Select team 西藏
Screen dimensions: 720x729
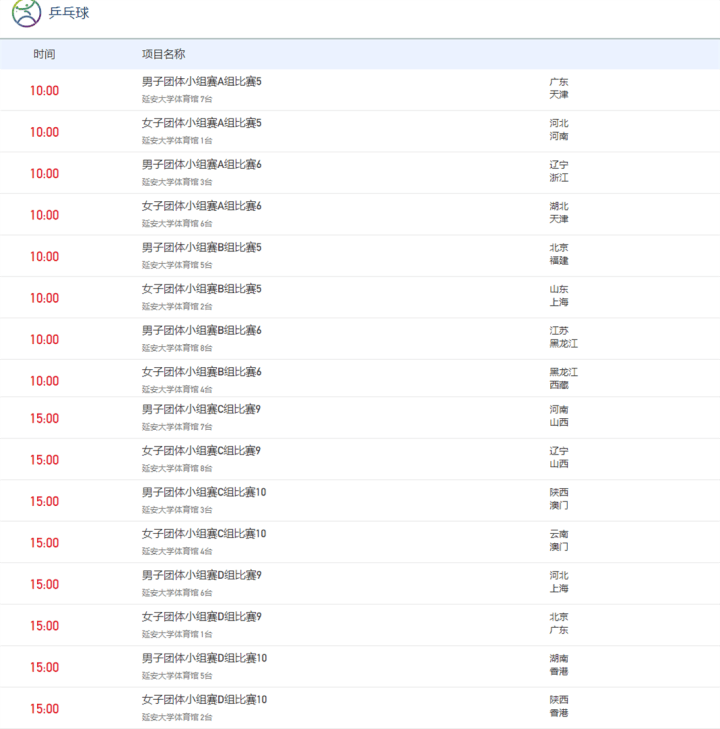pos(559,385)
